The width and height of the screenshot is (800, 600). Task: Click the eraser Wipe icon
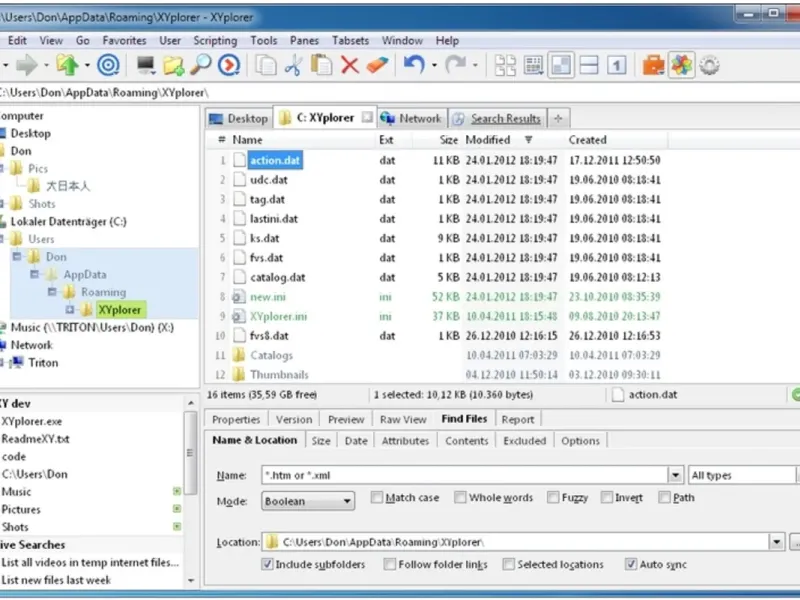(378, 65)
